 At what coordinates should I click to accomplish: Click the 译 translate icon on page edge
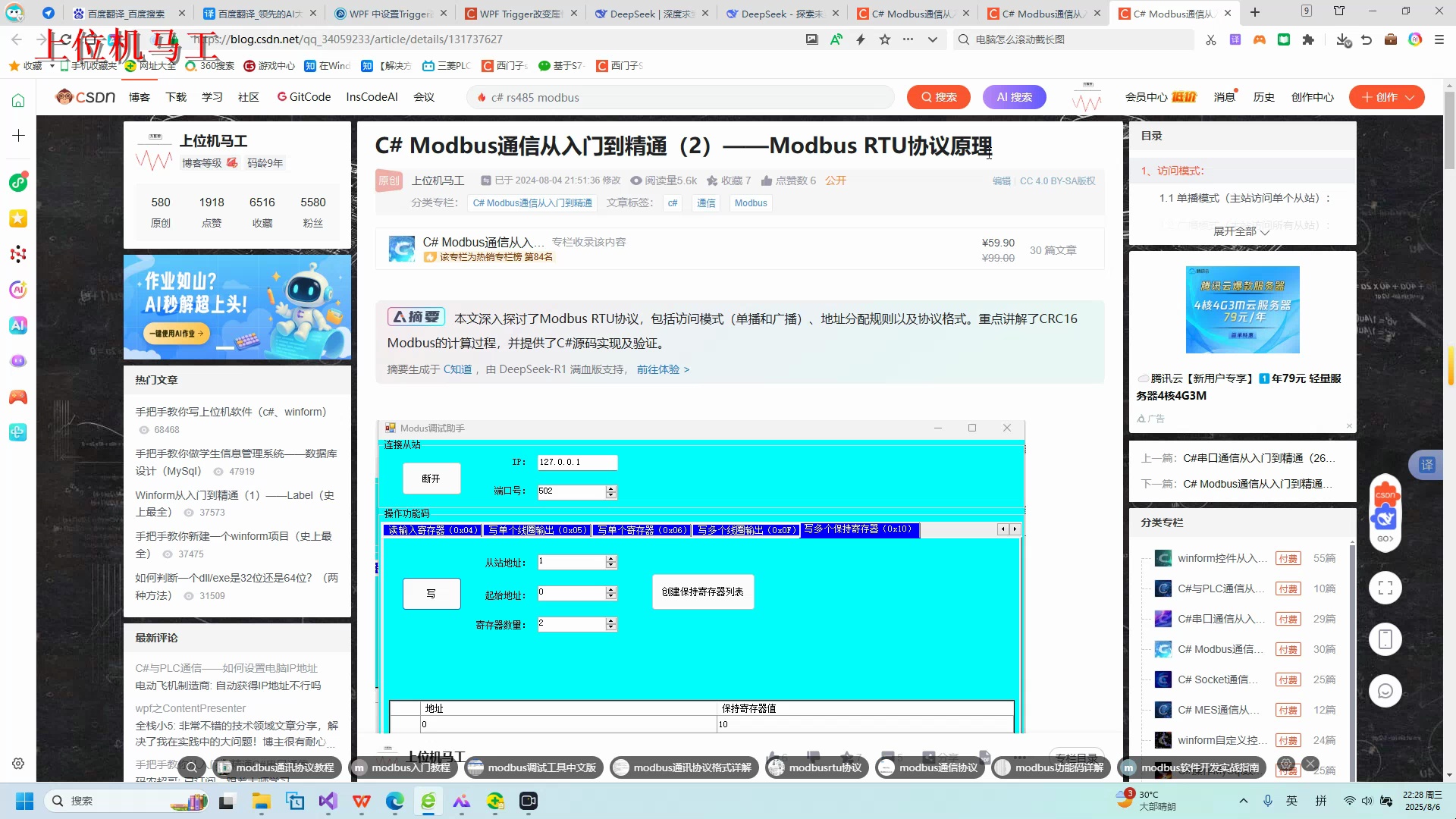coord(1426,465)
